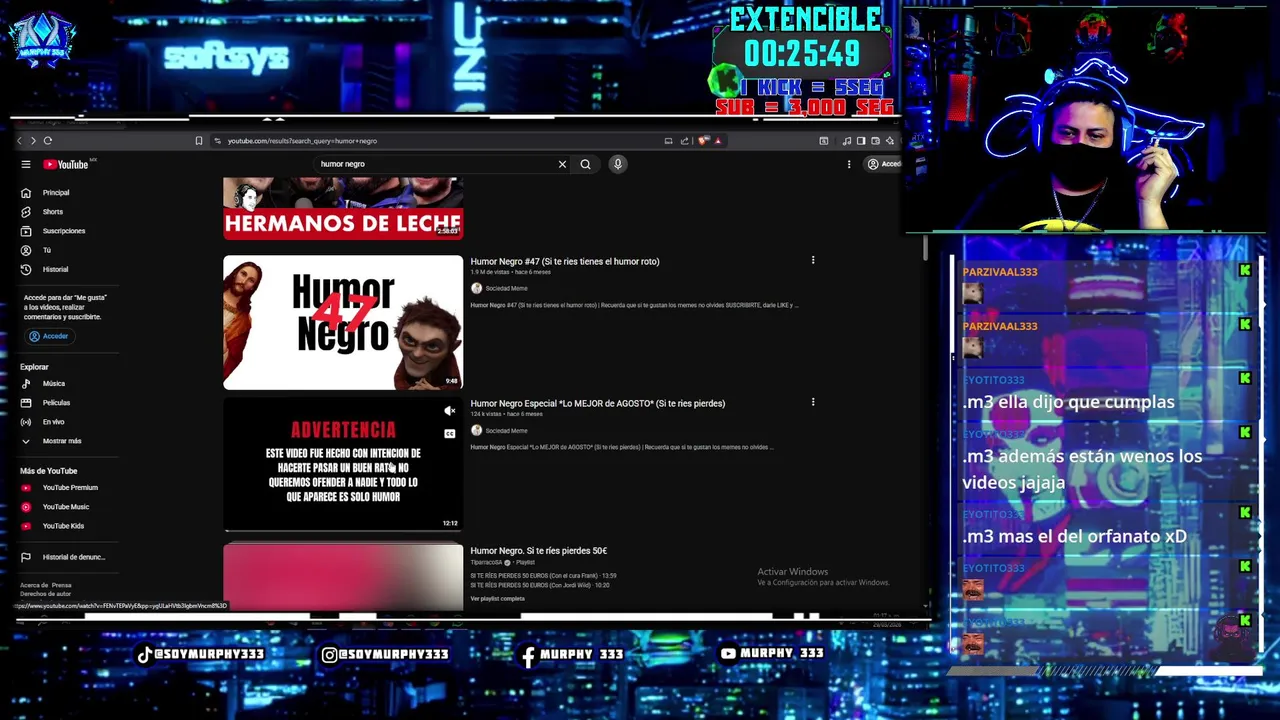Viewport: 1280px width, 720px height.
Task: Open the Prensa footer link
Action: point(62,585)
